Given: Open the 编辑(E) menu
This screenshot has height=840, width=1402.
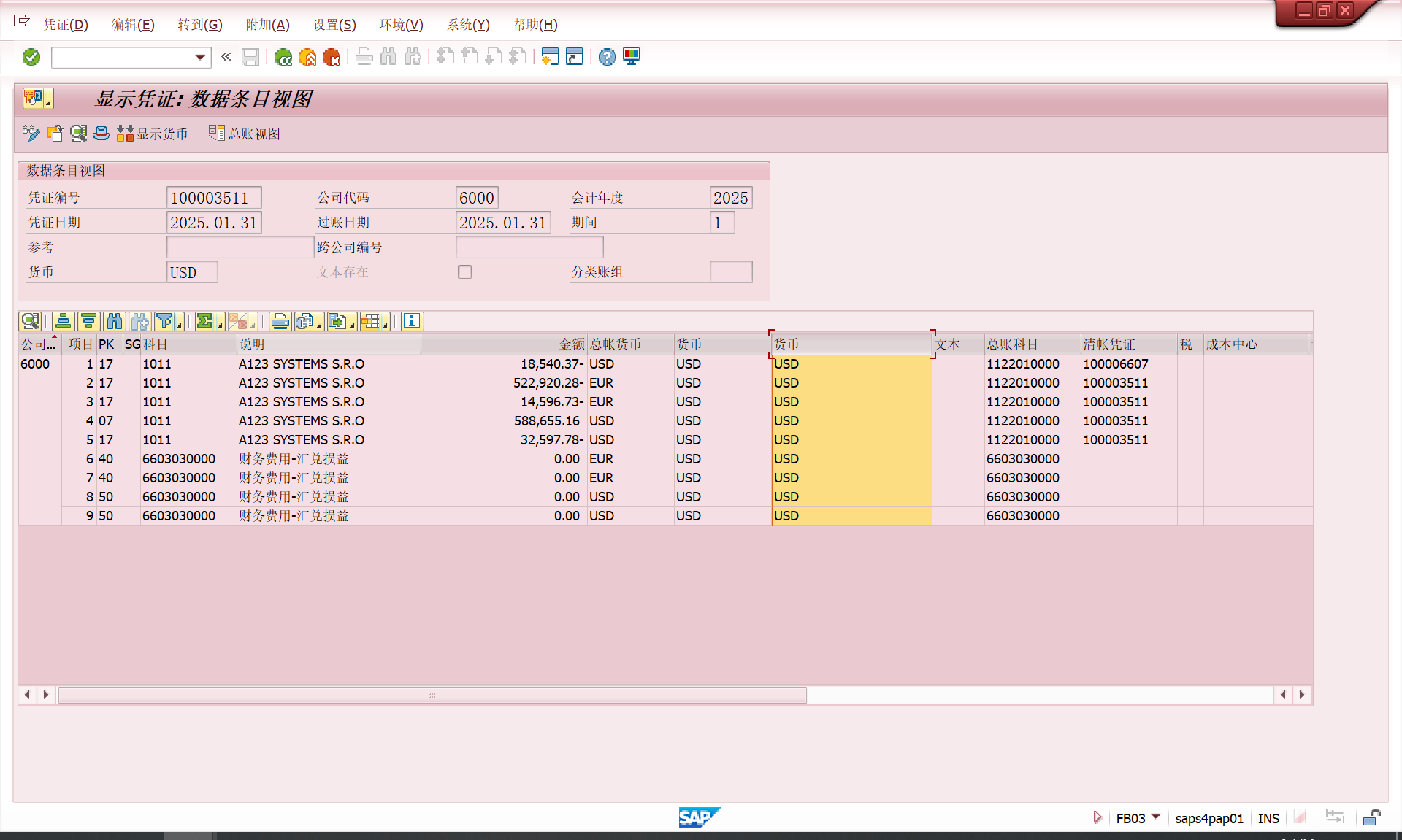Looking at the screenshot, I should [132, 25].
